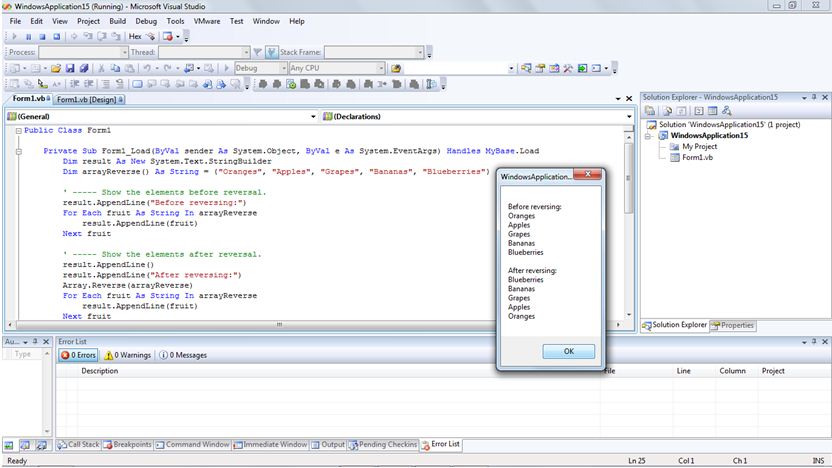
Task: Collapse the Form1_Load sub outline
Action: pos(19,151)
